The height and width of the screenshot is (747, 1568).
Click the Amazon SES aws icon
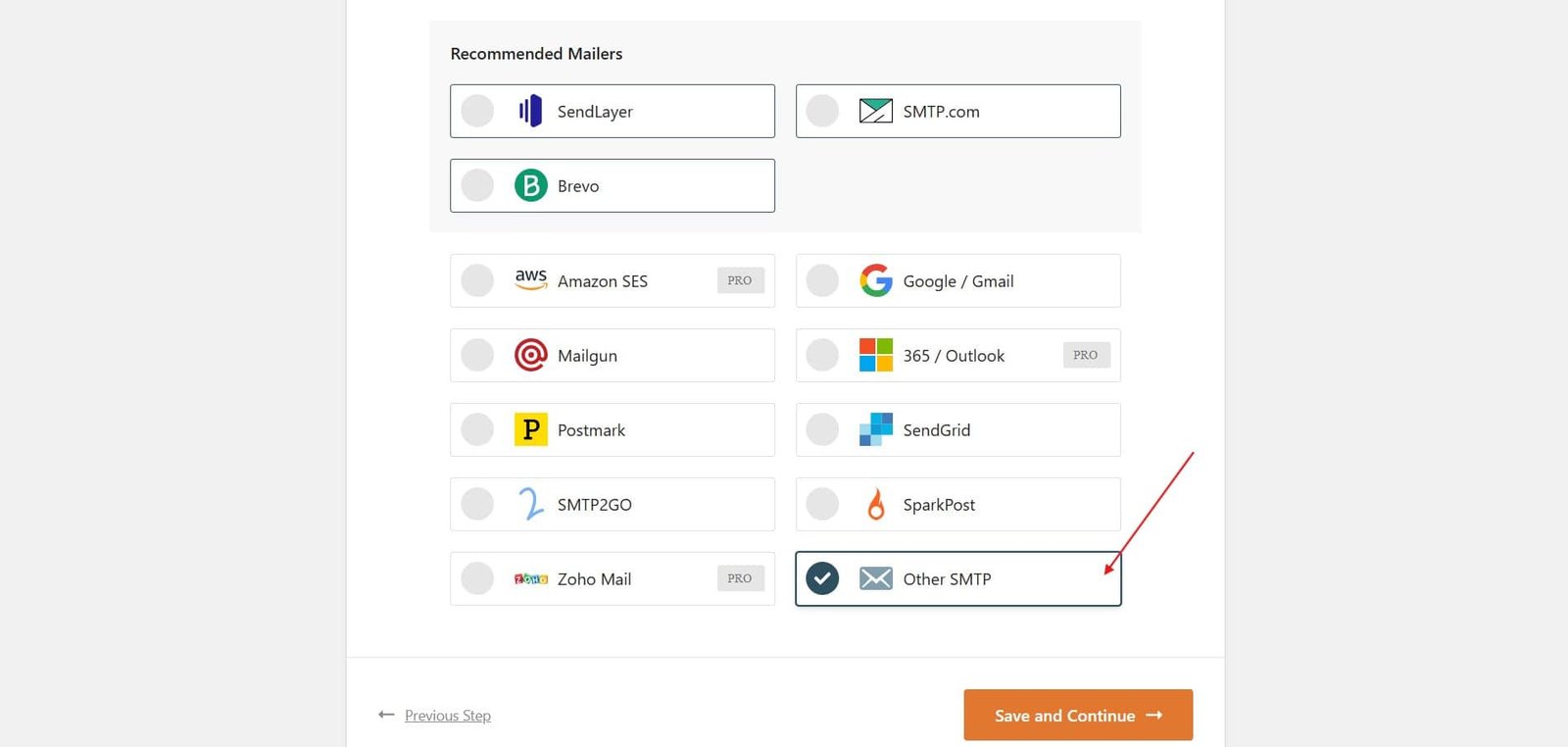[530, 280]
